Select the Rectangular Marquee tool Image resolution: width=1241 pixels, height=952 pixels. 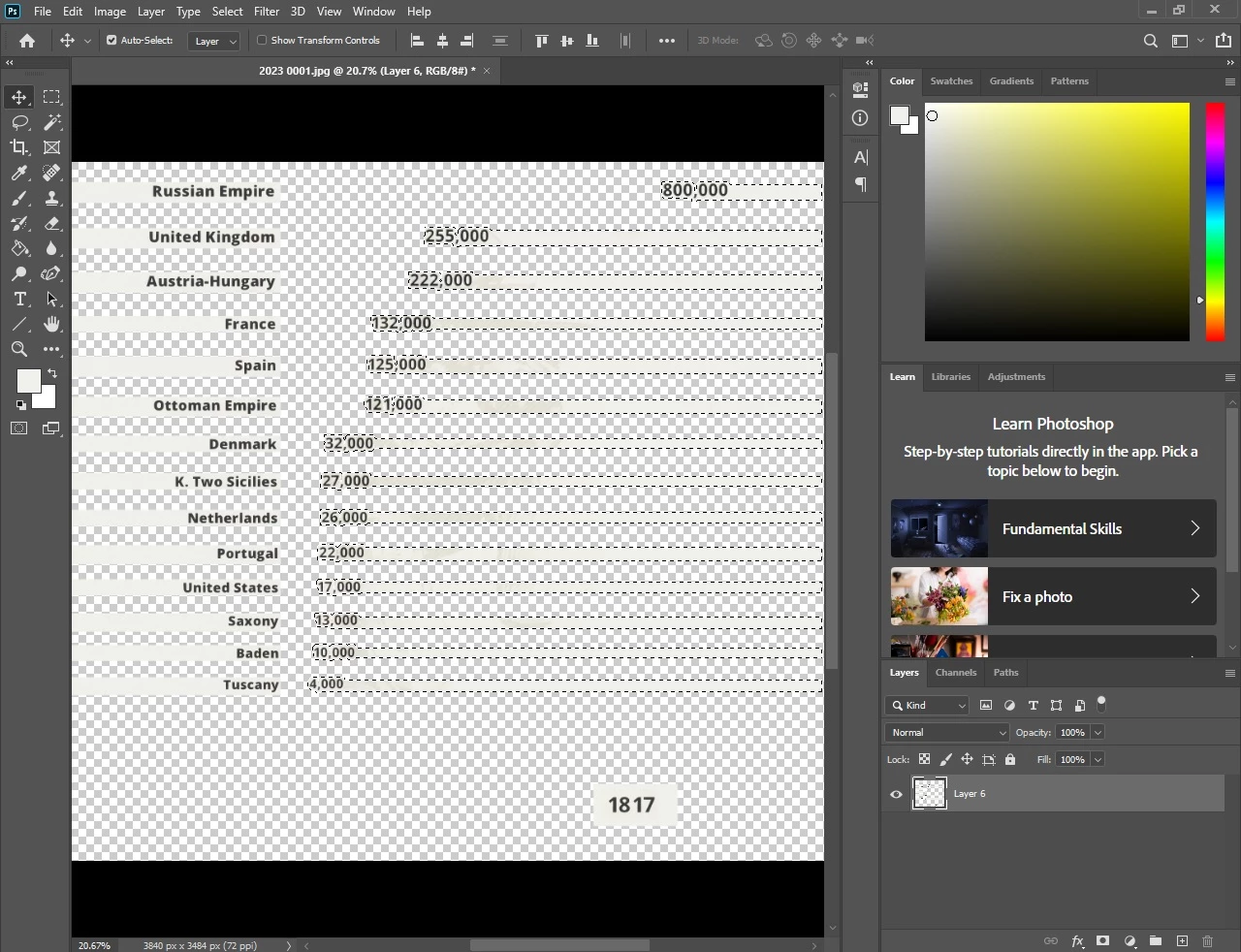52,97
